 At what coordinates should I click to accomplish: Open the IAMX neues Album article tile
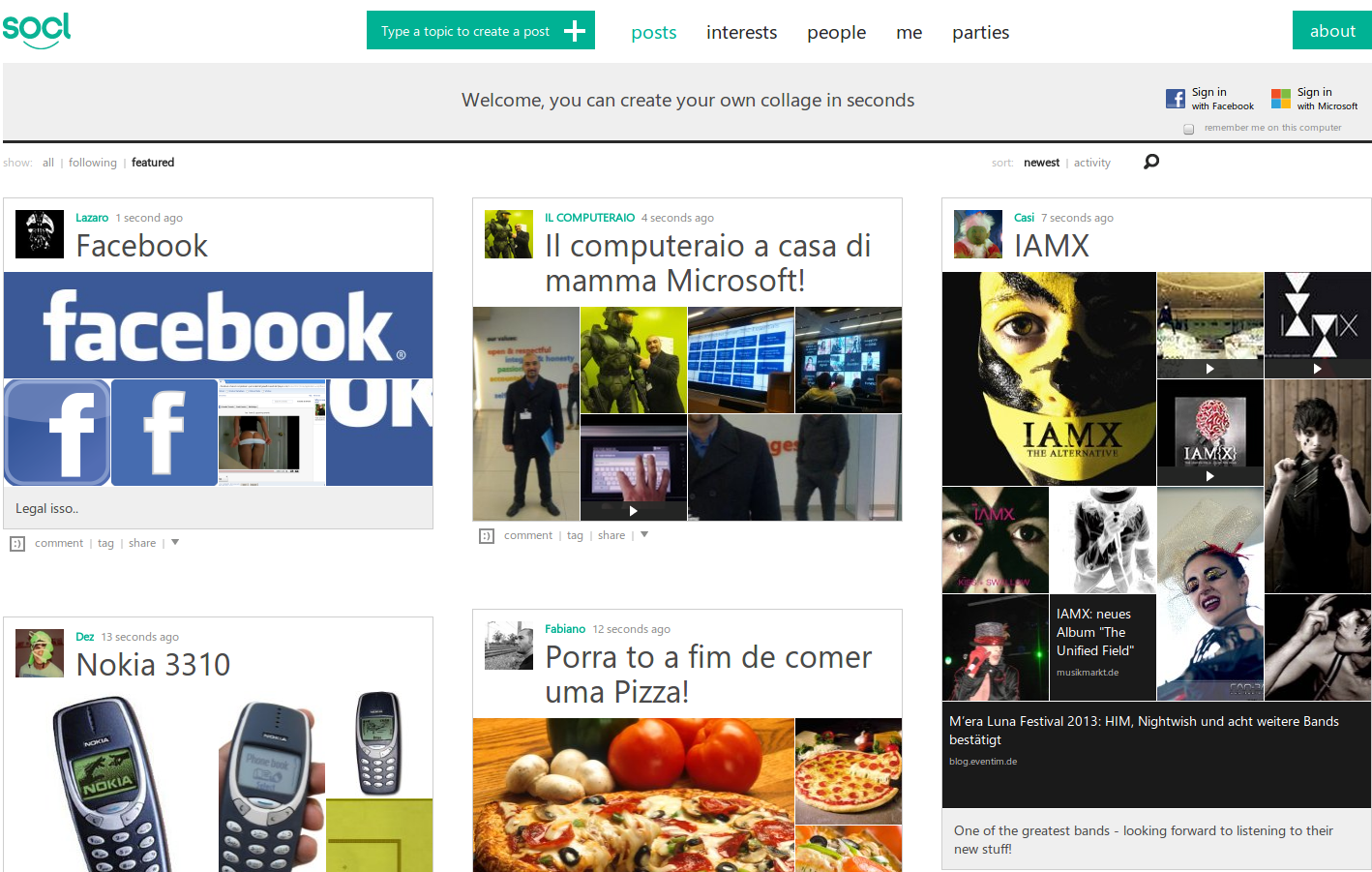(1103, 647)
